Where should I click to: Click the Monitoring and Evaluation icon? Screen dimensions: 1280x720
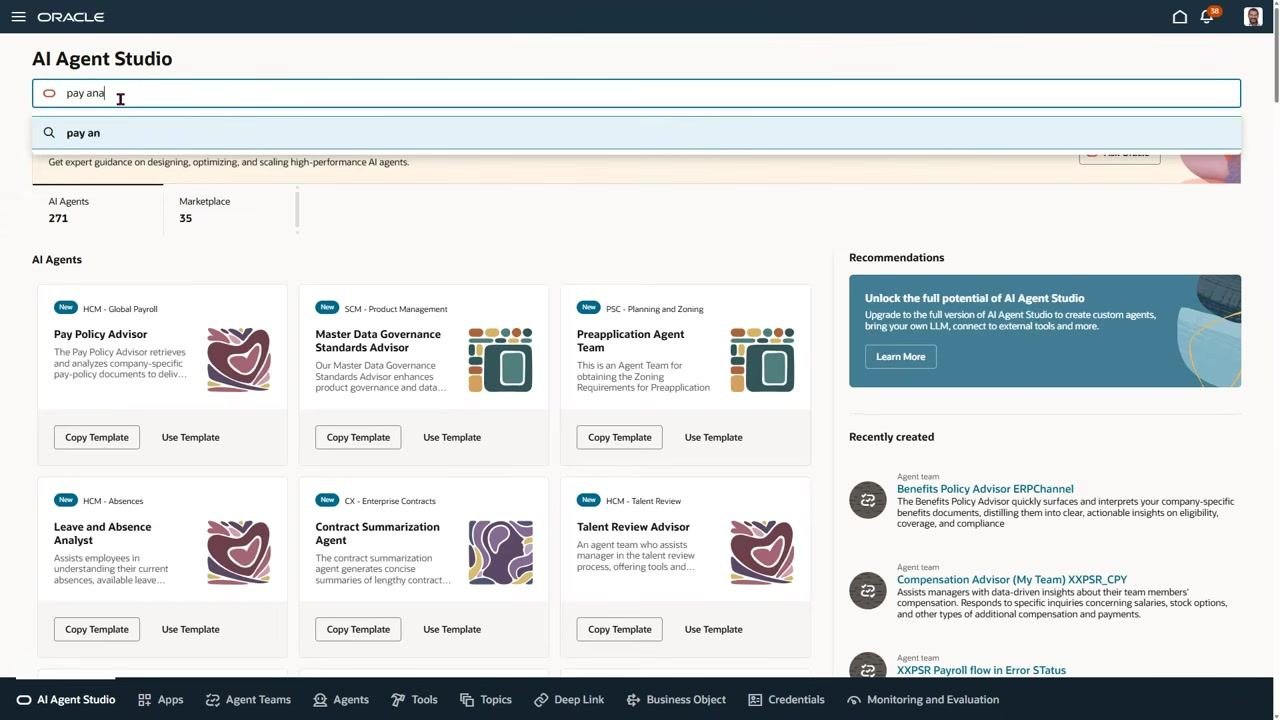point(854,700)
